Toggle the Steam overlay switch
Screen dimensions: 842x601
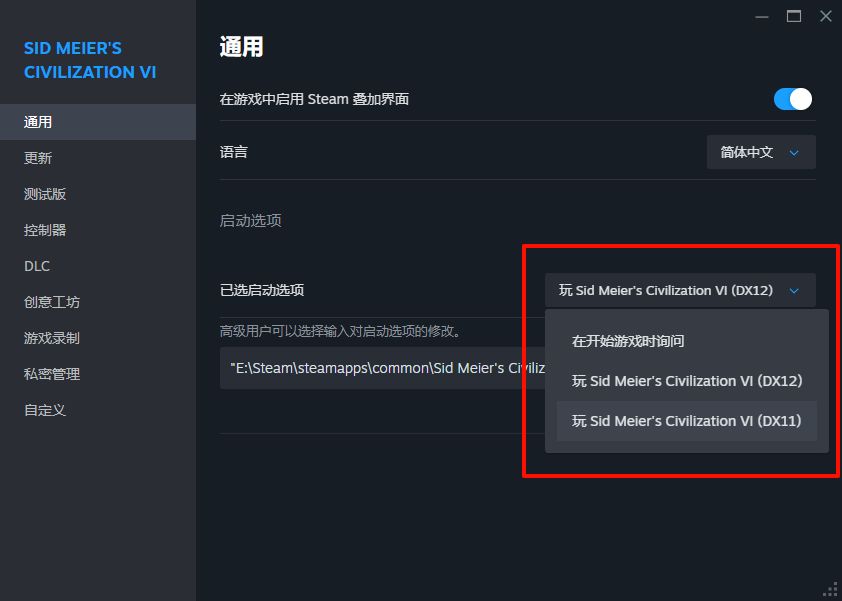pos(793,99)
